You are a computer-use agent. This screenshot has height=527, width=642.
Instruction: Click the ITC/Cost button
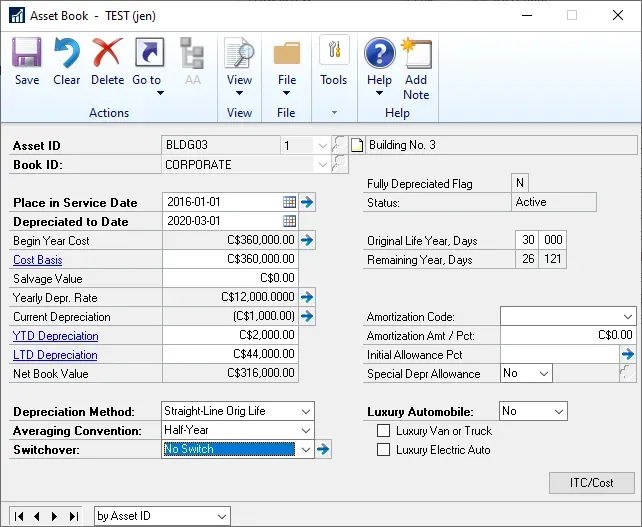592,483
